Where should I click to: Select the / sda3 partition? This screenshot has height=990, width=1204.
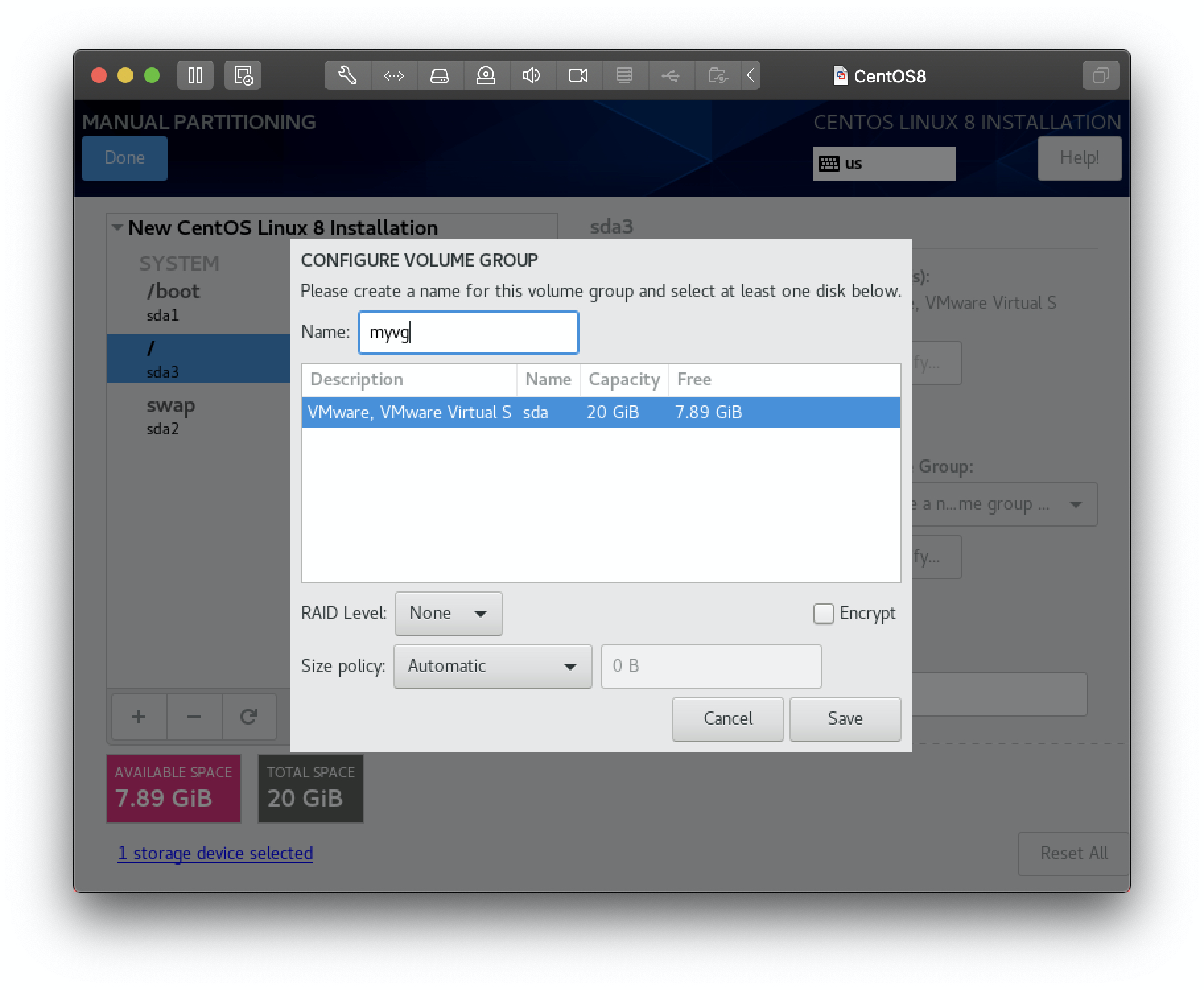(198, 358)
